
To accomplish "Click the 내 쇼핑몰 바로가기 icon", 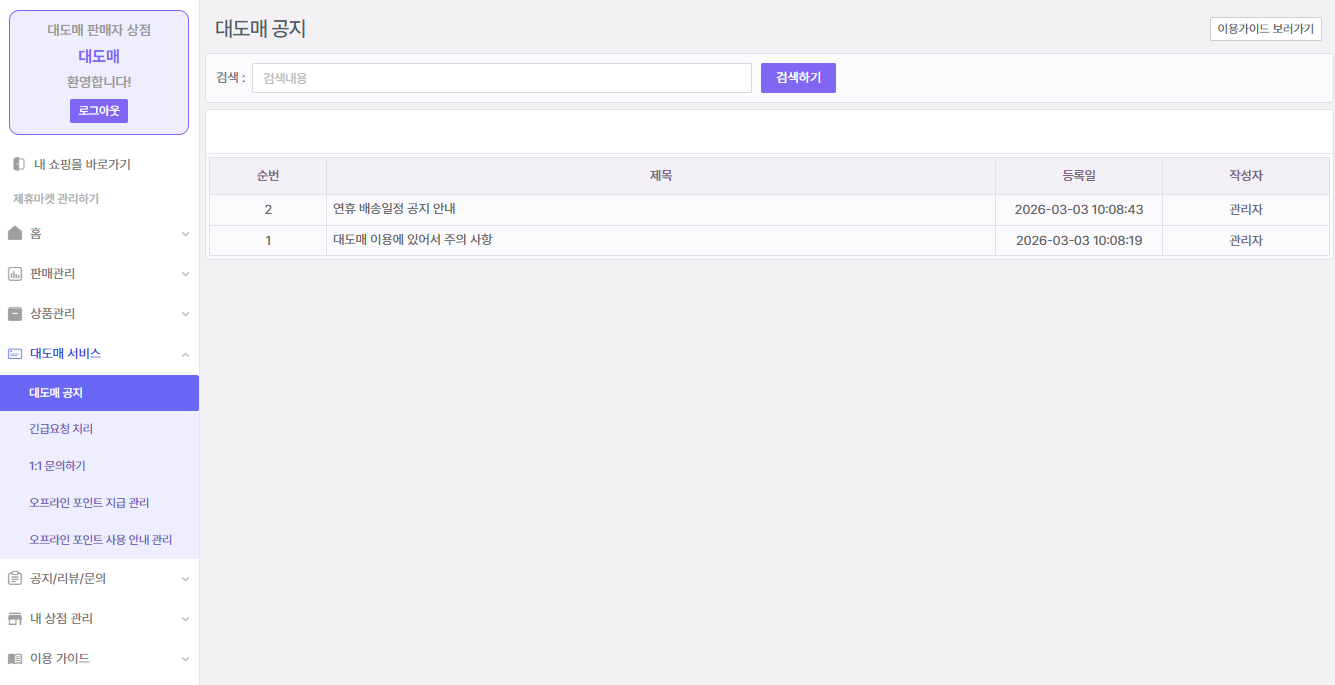I will (19, 164).
